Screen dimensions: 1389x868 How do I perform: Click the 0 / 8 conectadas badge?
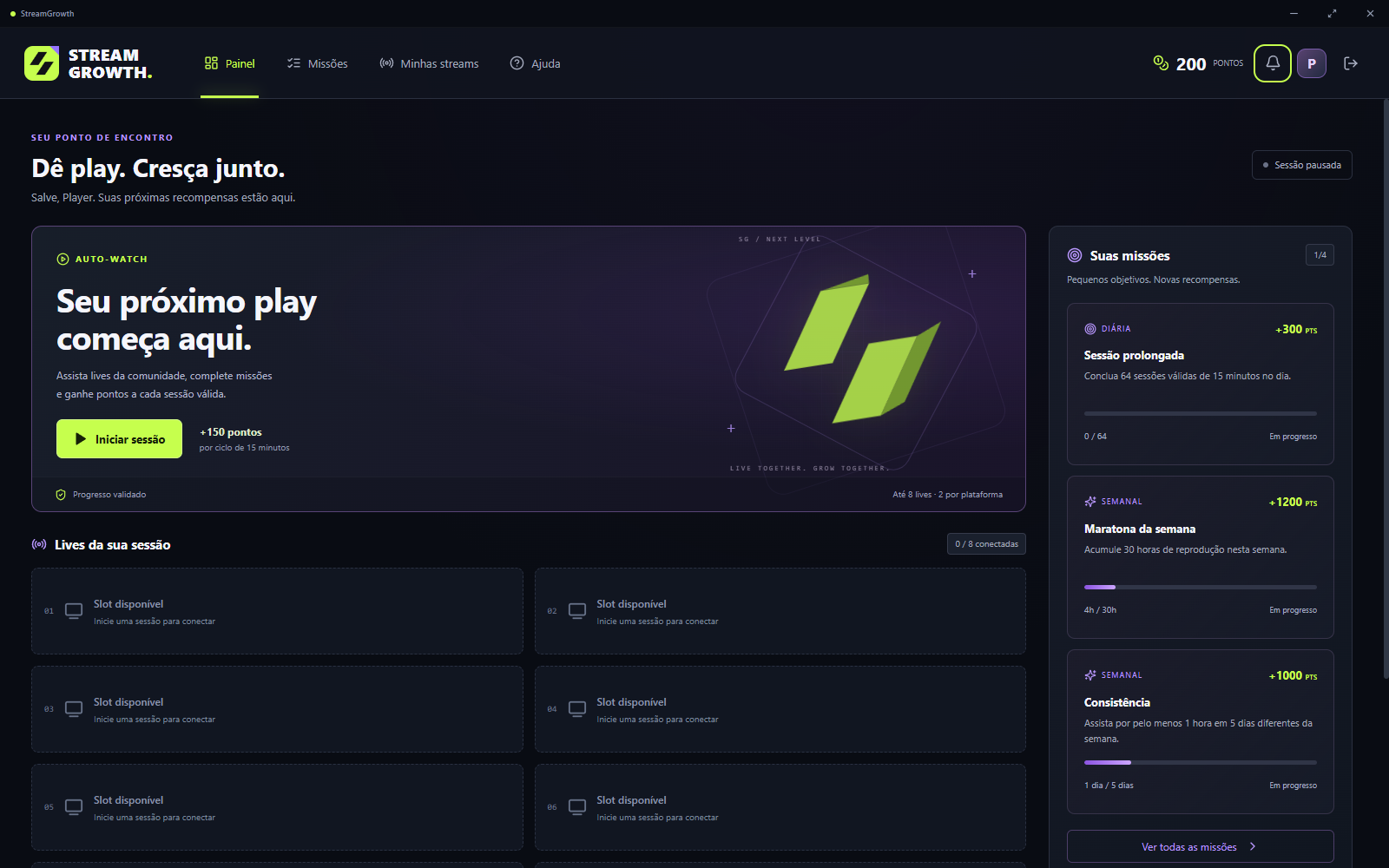(986, 544)
